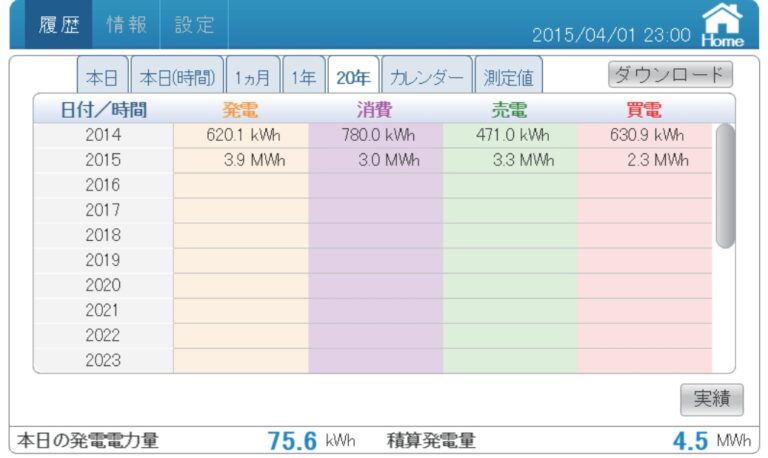
Task: Select the 2016 year row label
Action: coord(103,185)
